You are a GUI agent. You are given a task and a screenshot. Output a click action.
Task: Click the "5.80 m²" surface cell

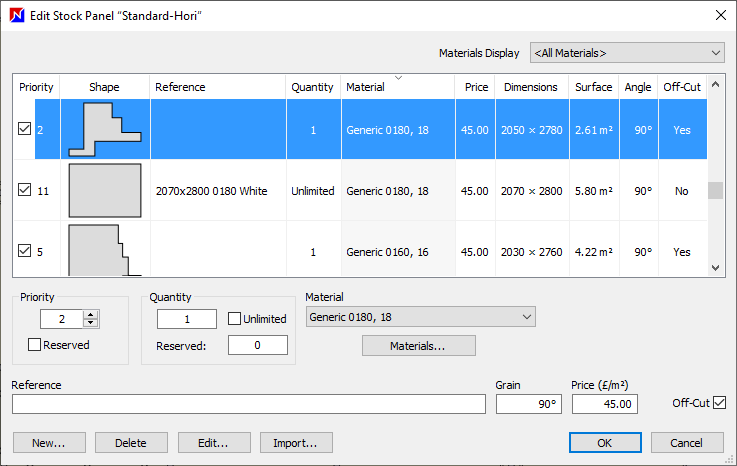[x=594, y=191]
